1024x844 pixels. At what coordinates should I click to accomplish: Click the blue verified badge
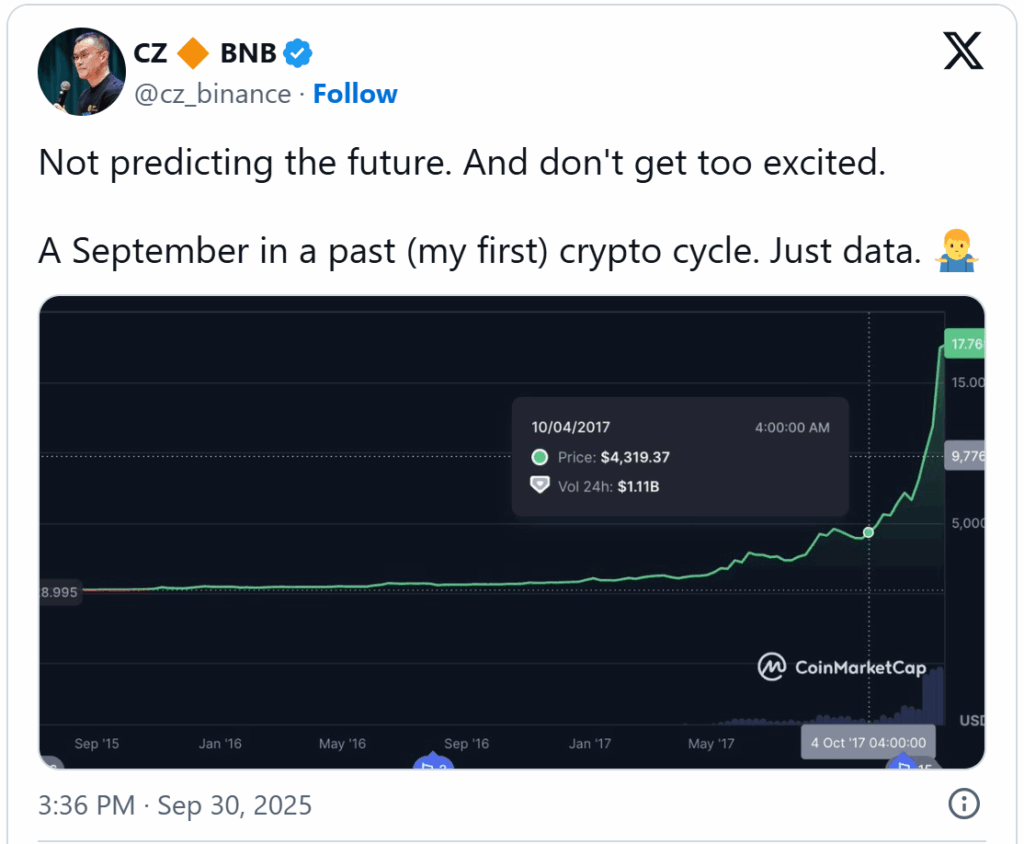pyautogui.click(x=298, y=54)
